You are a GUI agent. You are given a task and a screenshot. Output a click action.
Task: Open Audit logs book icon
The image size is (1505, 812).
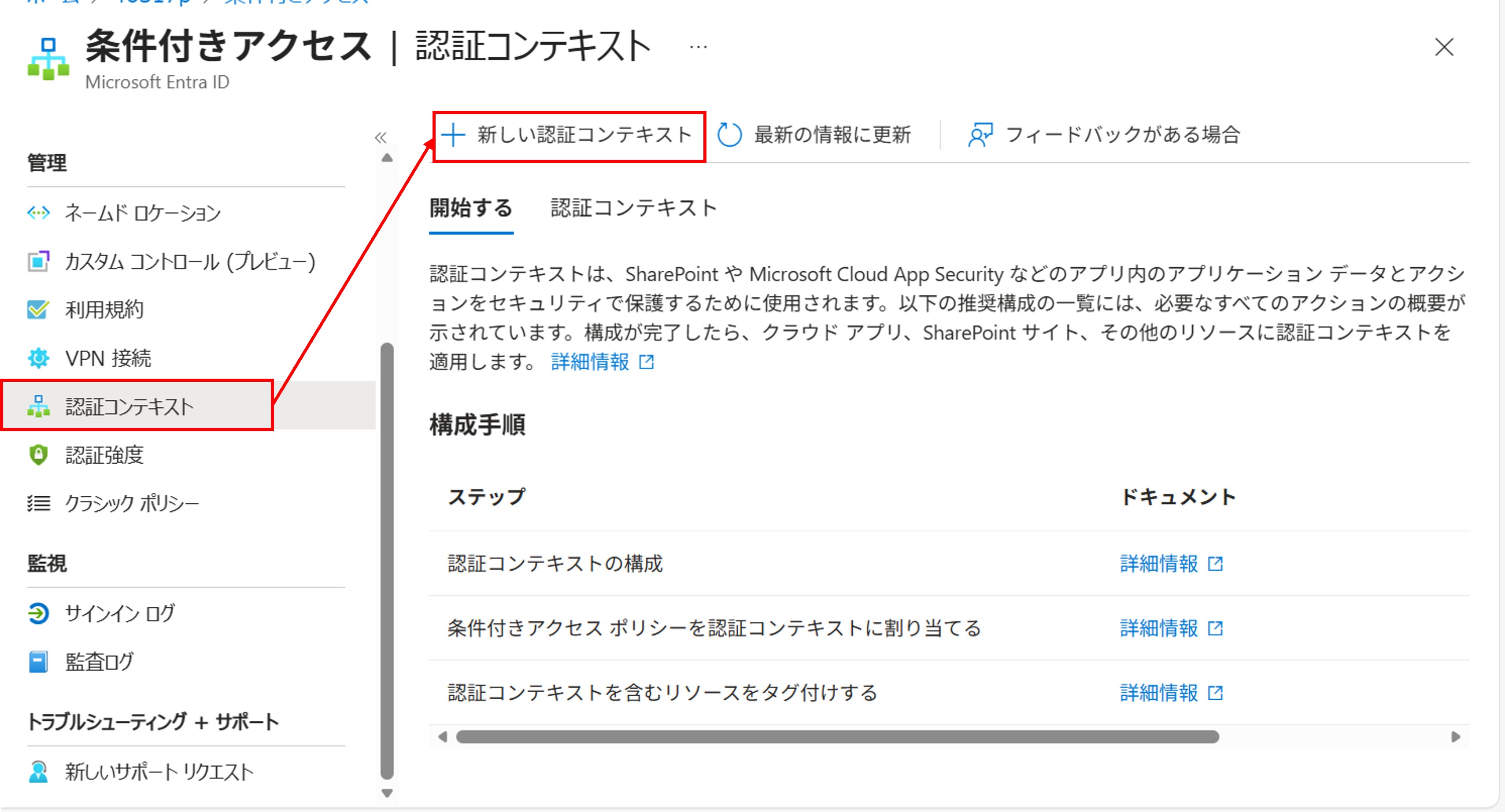[39, 662]
